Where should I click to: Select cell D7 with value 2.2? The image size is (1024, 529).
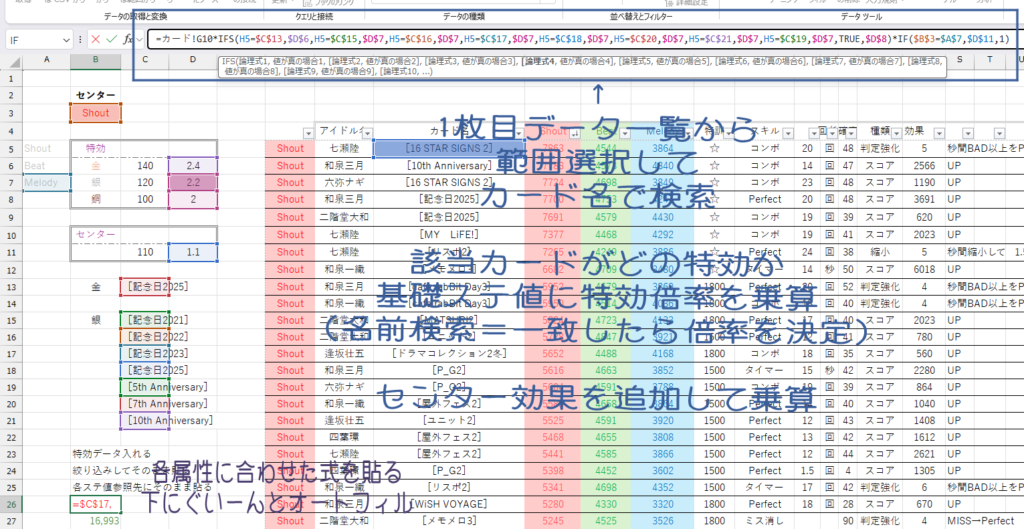pyautogui.click(x=193, y=183)
